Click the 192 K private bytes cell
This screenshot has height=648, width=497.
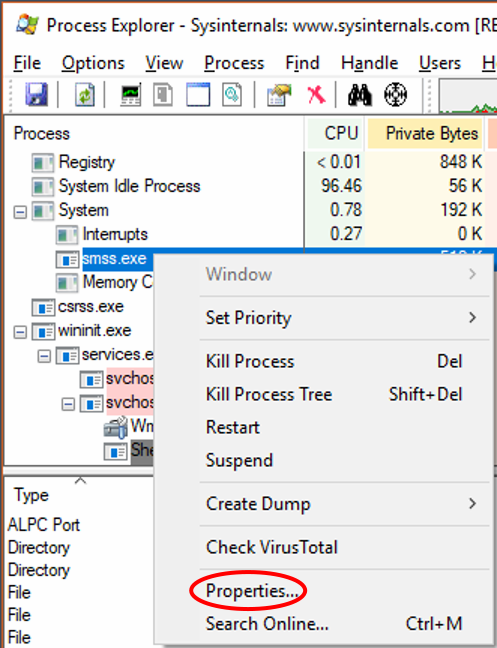[x=461, y=210]
